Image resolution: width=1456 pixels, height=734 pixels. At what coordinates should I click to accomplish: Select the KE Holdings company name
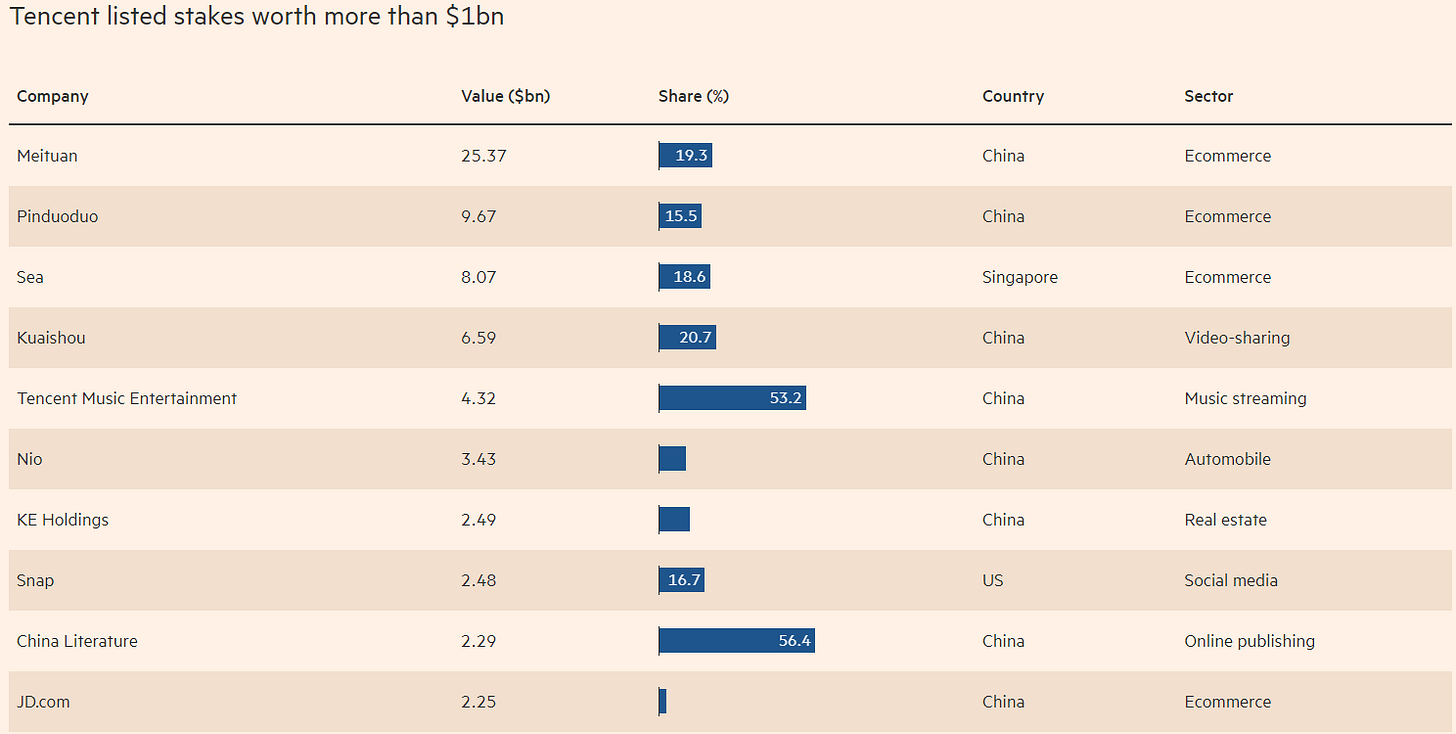pos(62,520)
